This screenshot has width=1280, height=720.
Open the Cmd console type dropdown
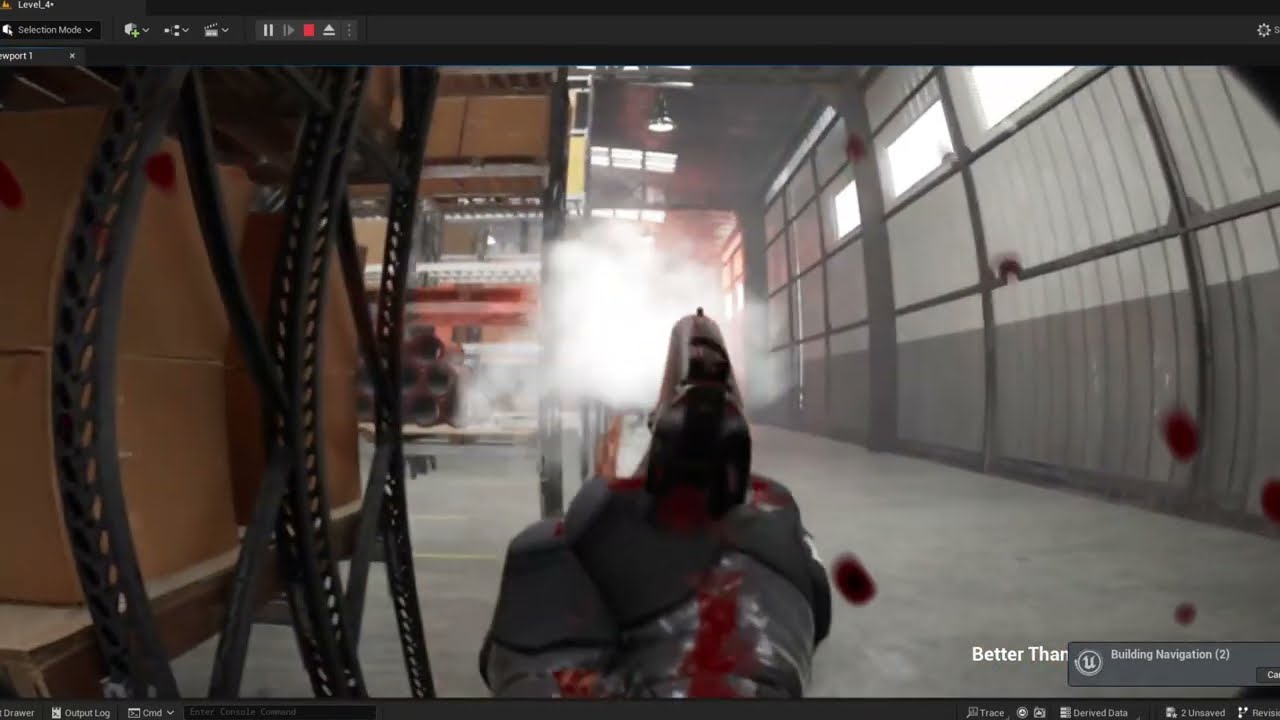click(151, 712)
